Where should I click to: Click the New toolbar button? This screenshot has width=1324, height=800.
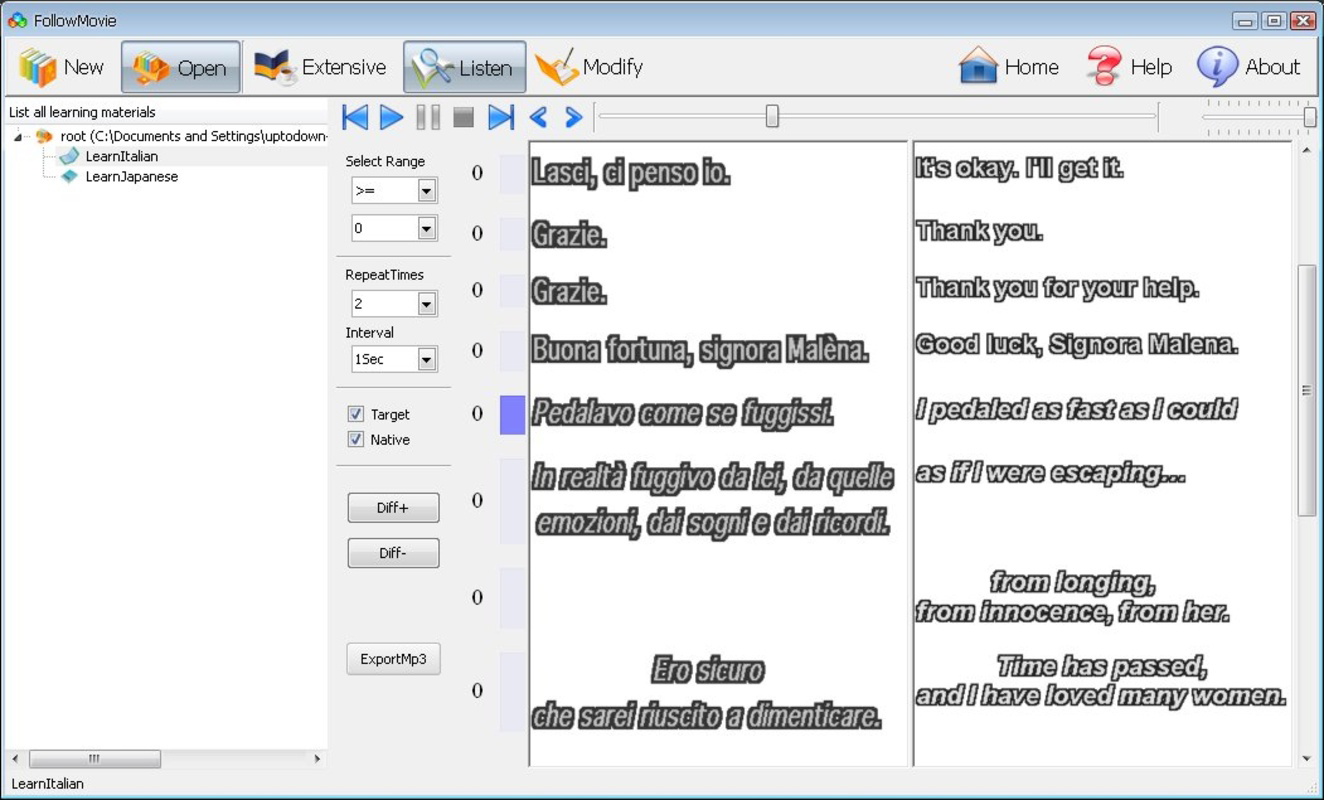point(62,67)
